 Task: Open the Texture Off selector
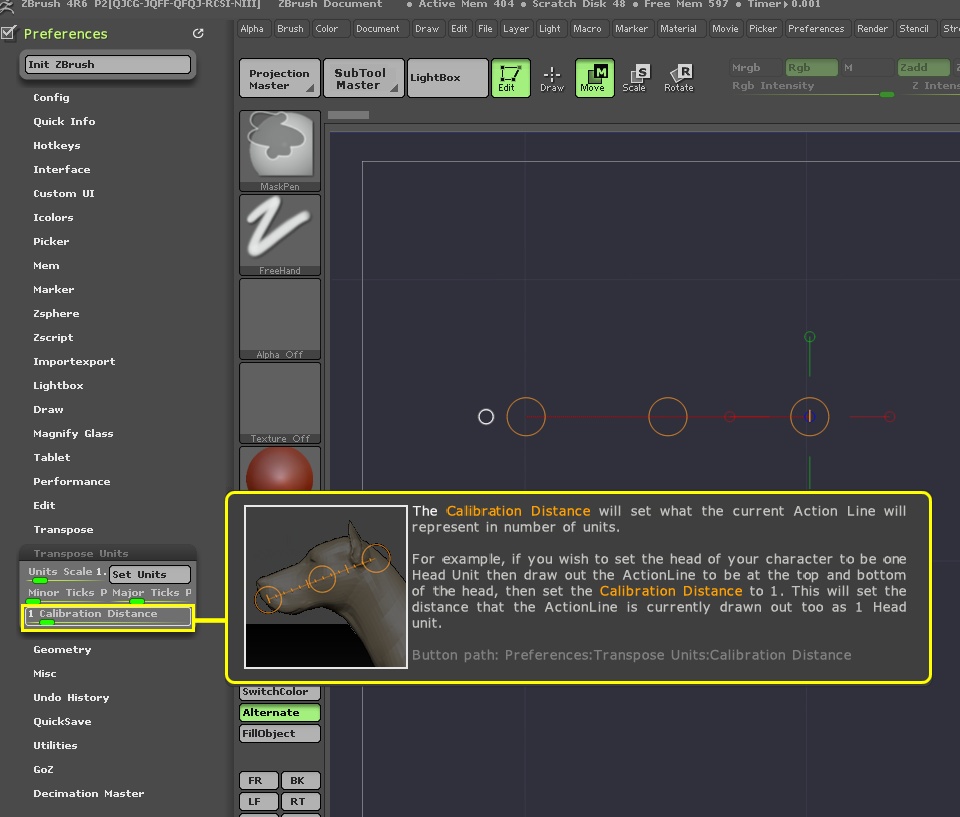pos(280,403)
